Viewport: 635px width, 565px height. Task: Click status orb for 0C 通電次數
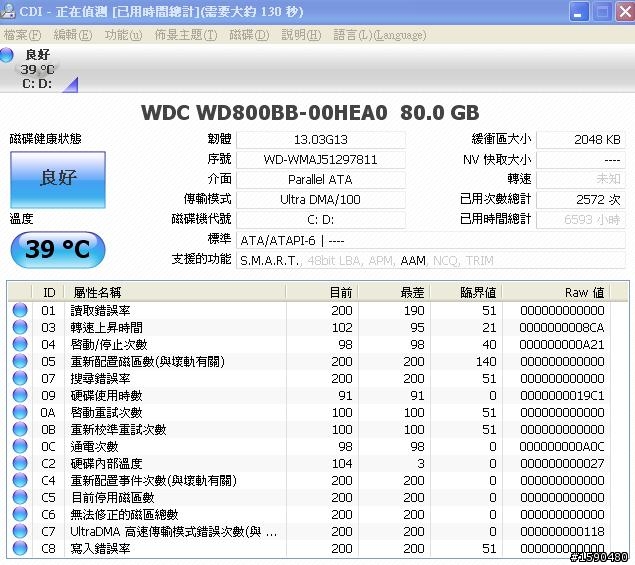[20, 446]
